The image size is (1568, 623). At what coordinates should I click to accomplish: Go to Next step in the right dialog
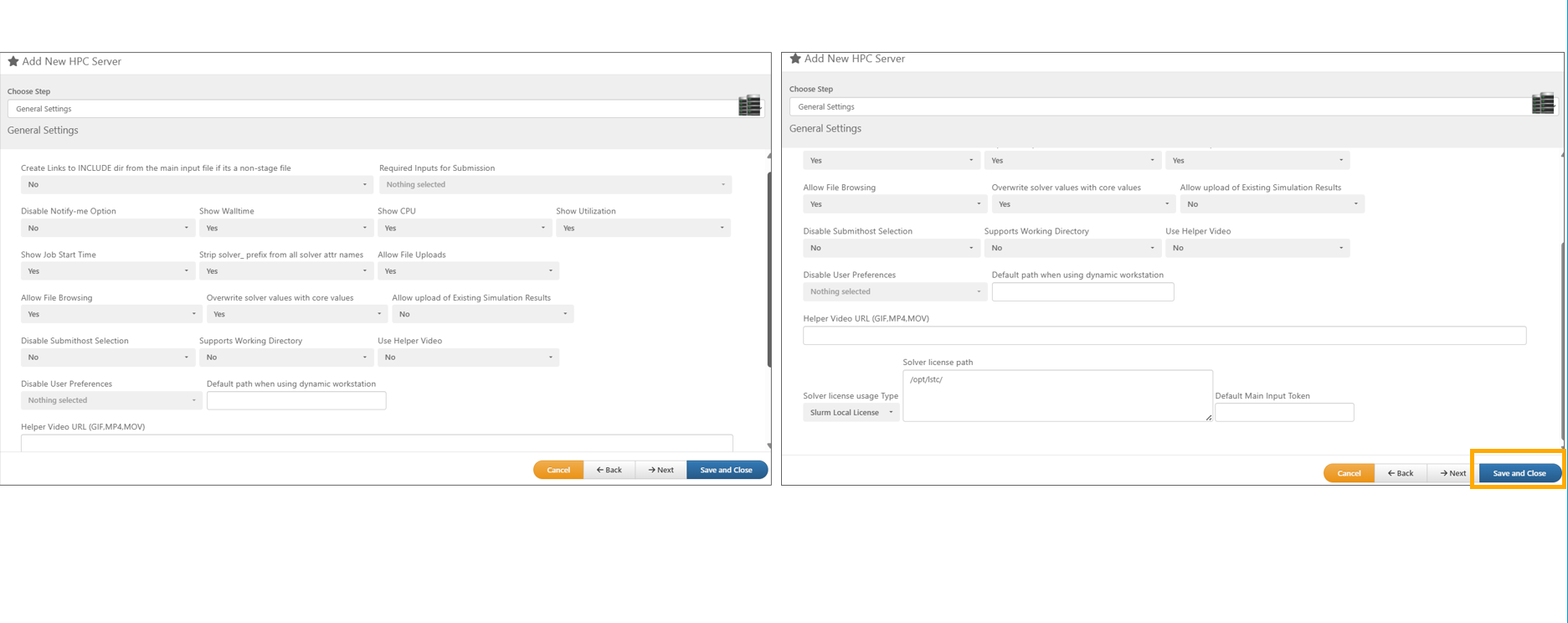(x=1452, y=473)
